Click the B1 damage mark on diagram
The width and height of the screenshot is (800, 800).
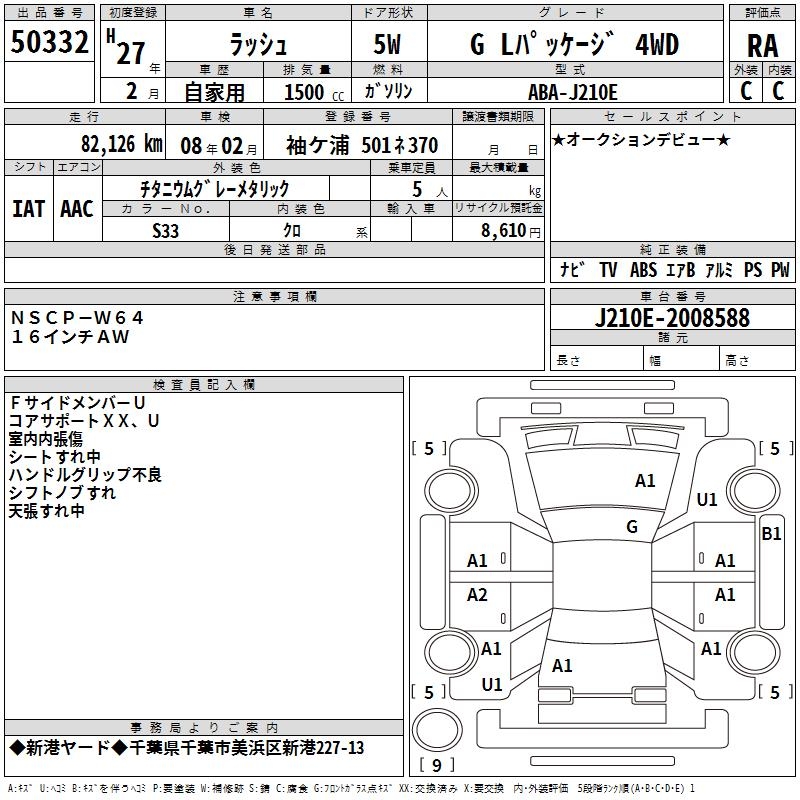[771, 534]
